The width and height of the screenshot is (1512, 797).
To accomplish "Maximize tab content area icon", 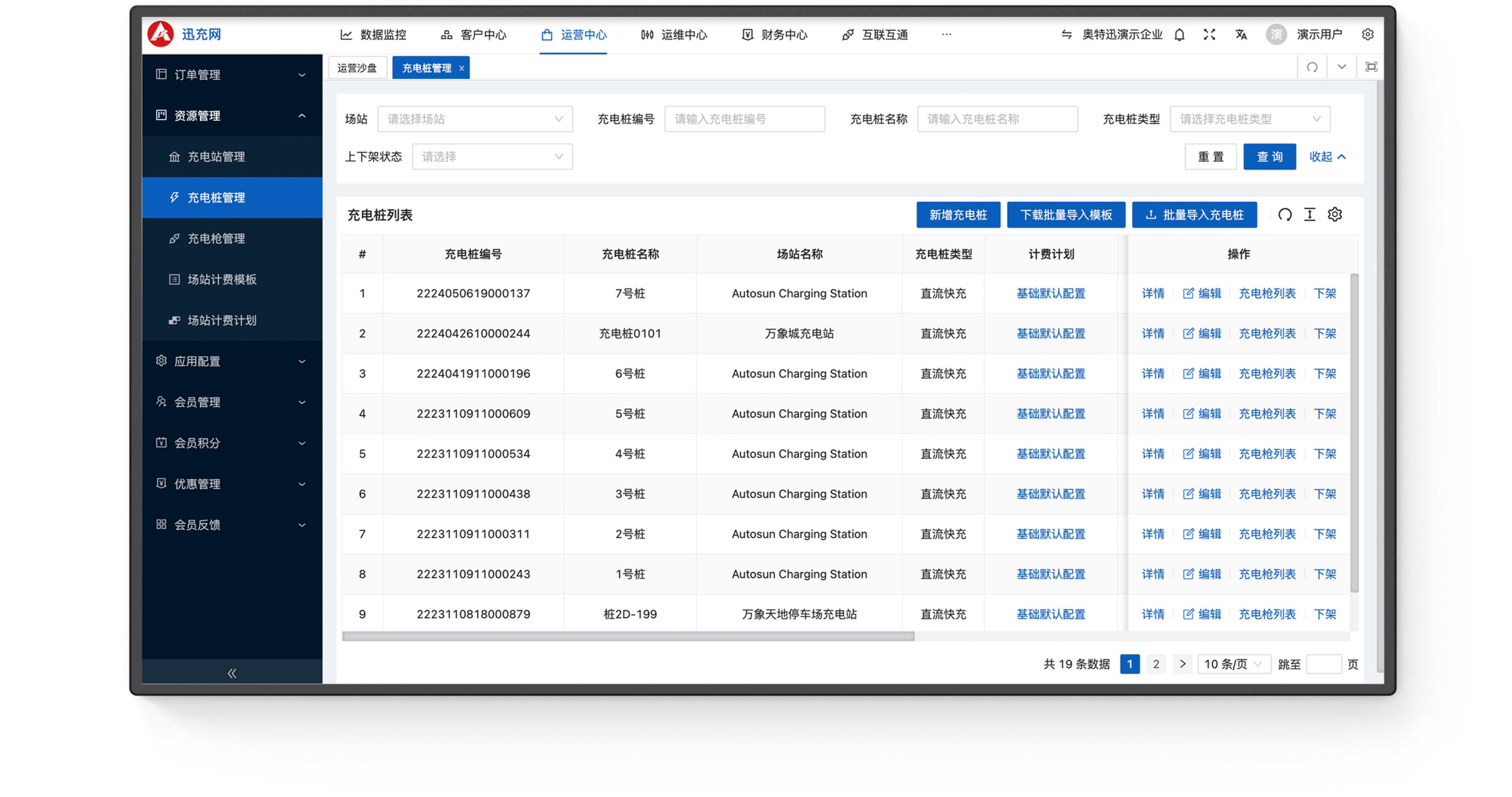I will pos(1370,67).
